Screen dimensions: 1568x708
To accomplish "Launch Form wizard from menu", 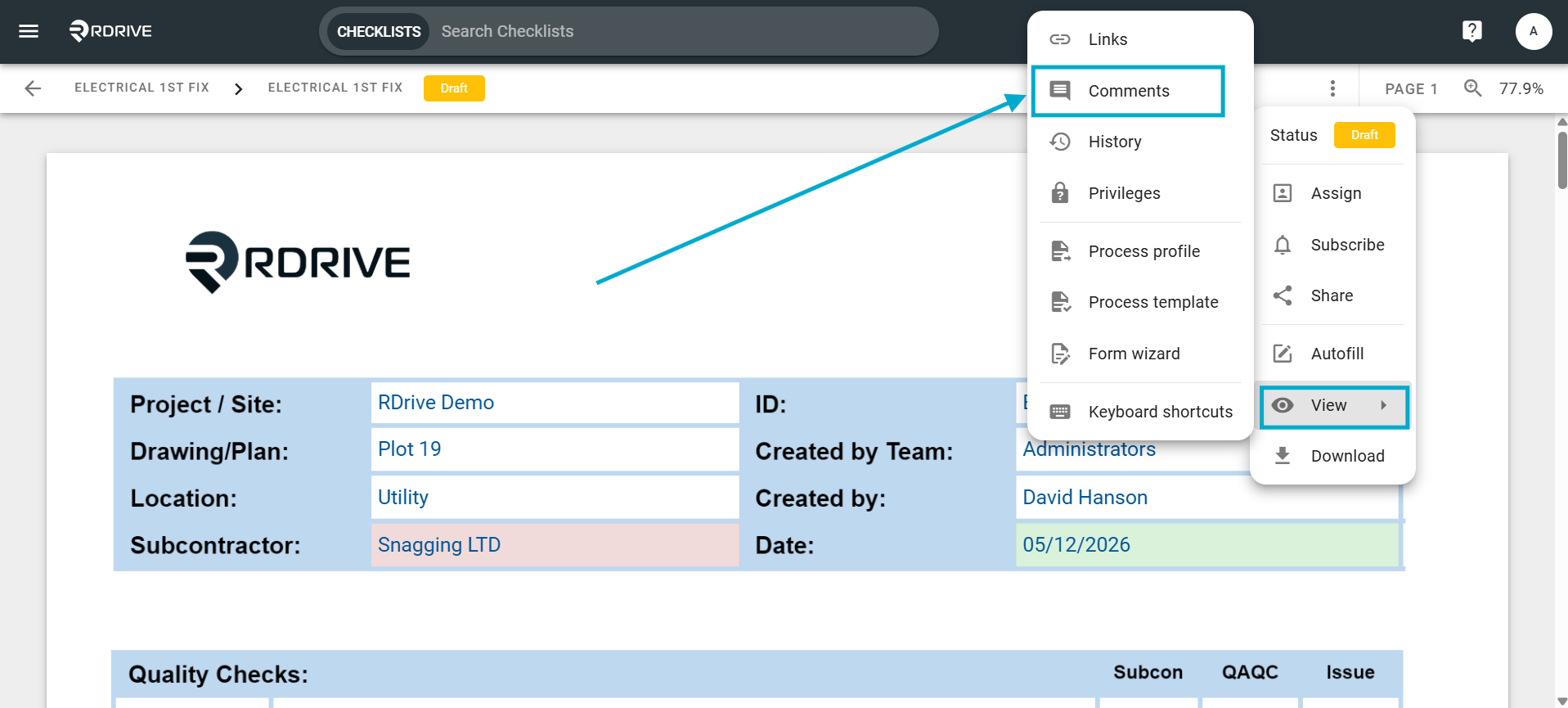I will [x=1140, y=354].
